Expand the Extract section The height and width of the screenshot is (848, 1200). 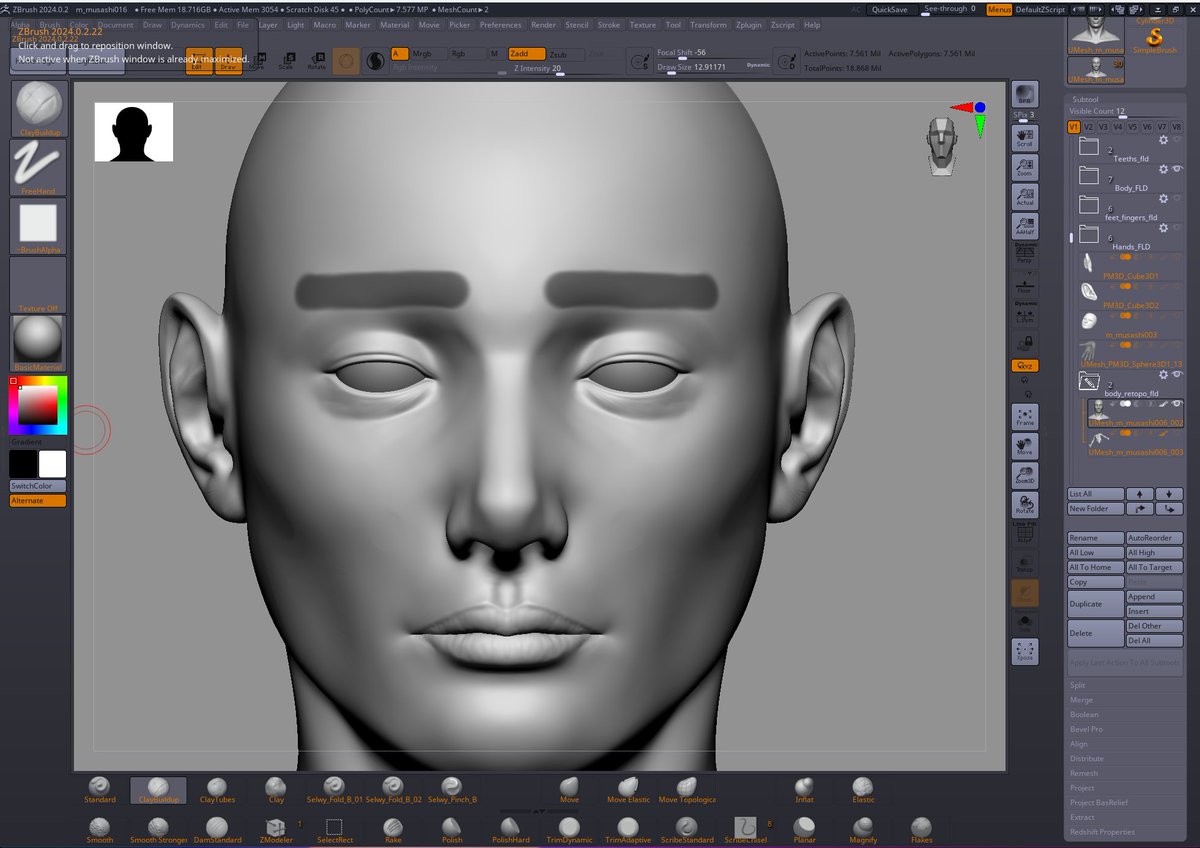coord(1082,817)
